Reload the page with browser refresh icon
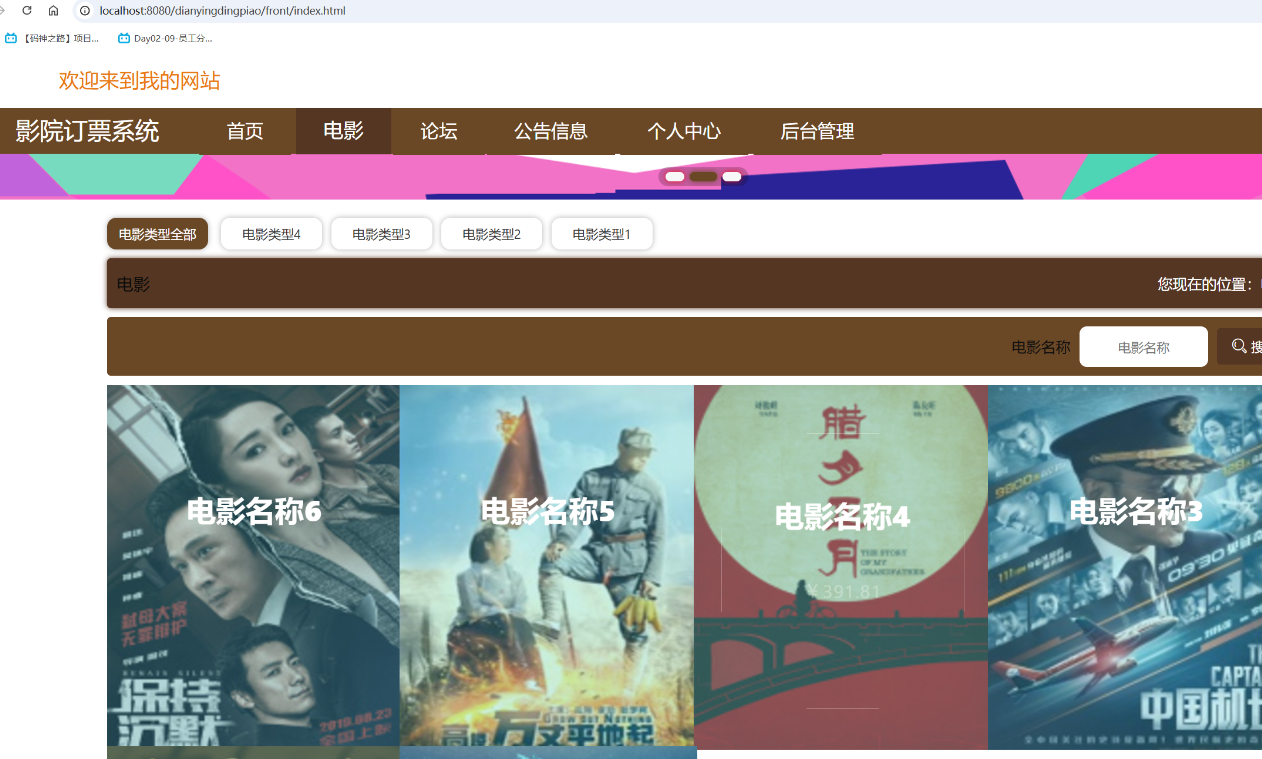 coord(27,10)
